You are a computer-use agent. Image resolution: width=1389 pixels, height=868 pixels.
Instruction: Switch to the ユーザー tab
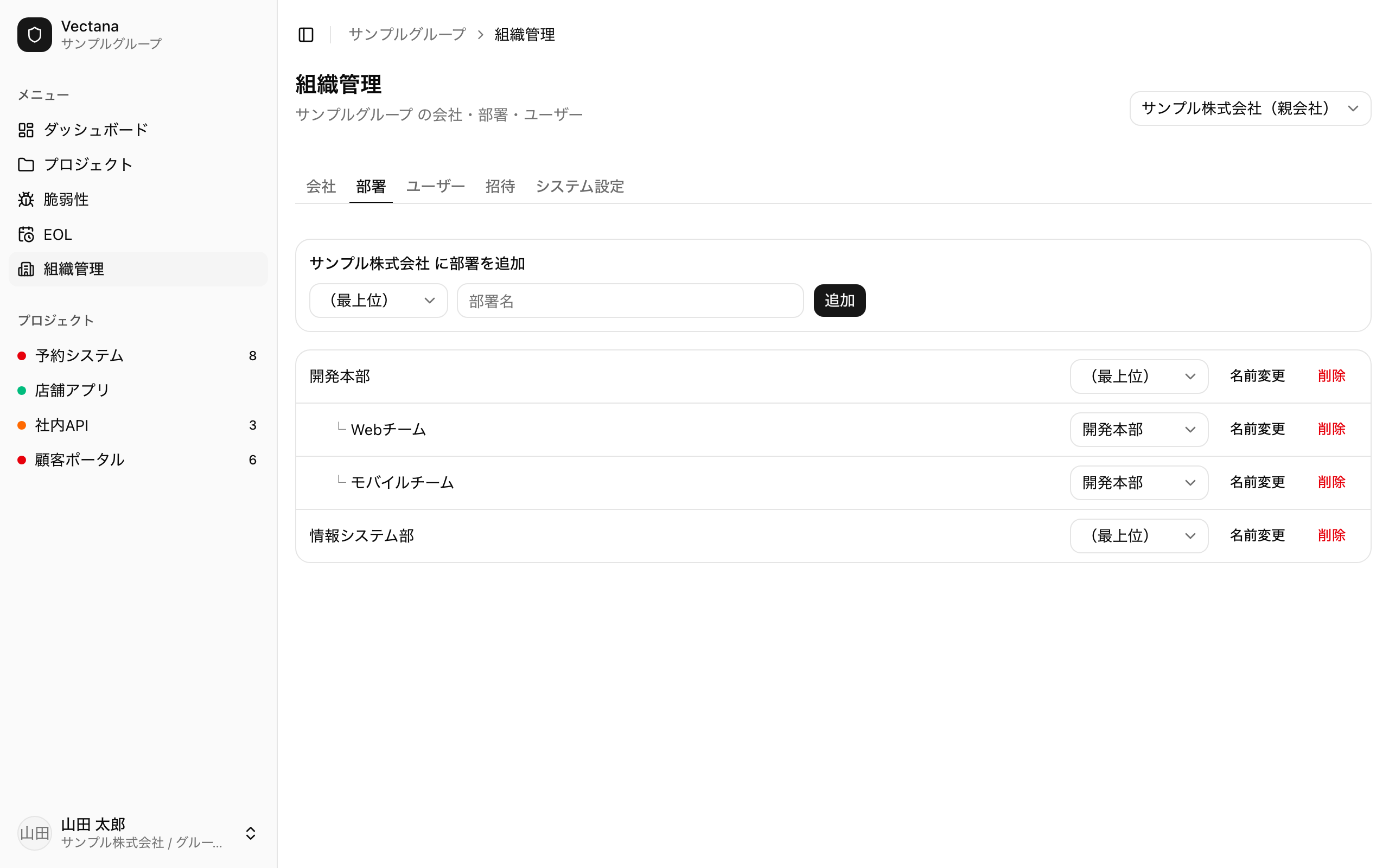[436, 187]
